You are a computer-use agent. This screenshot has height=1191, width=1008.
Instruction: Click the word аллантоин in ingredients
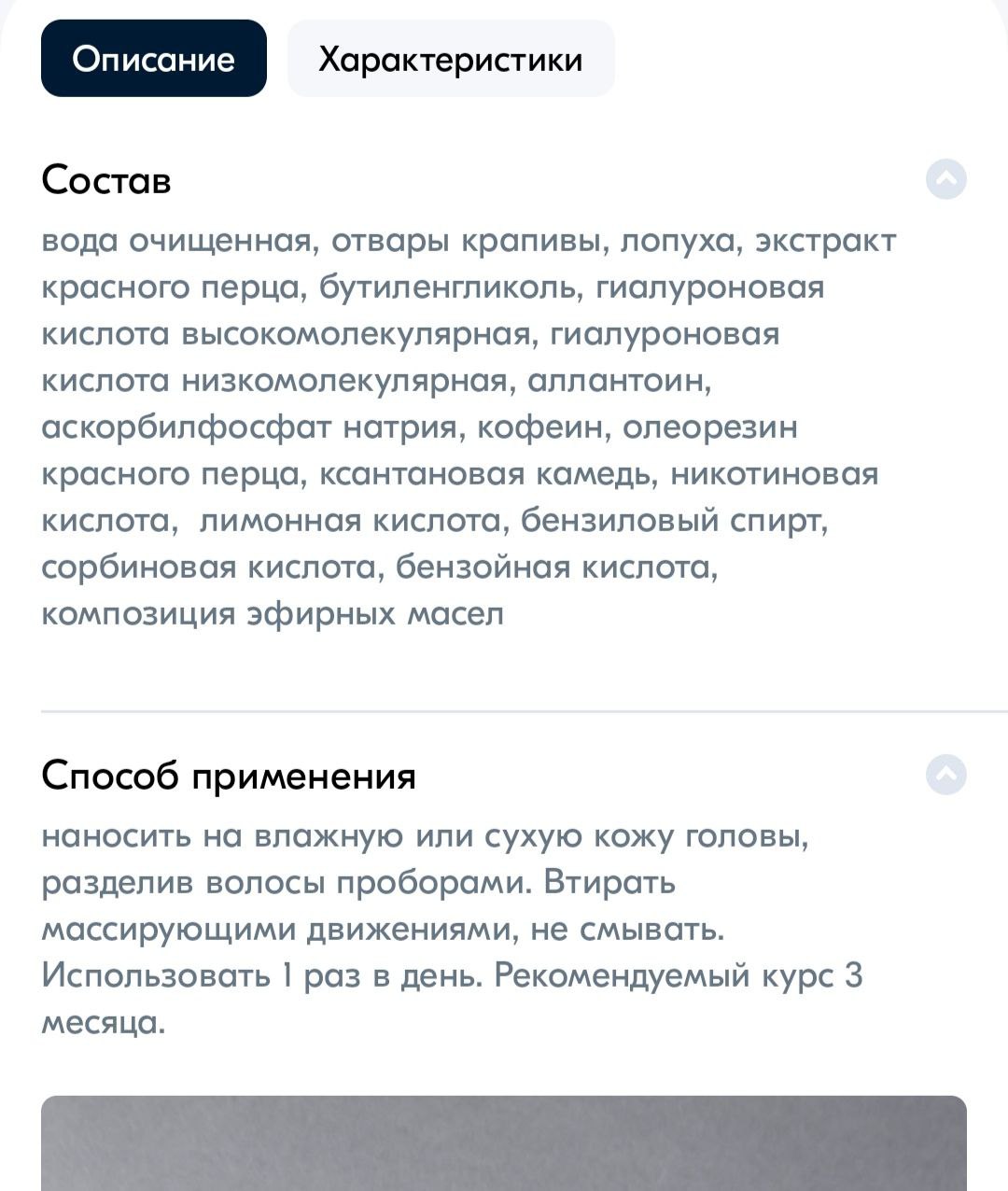click(x=620, y=381)
